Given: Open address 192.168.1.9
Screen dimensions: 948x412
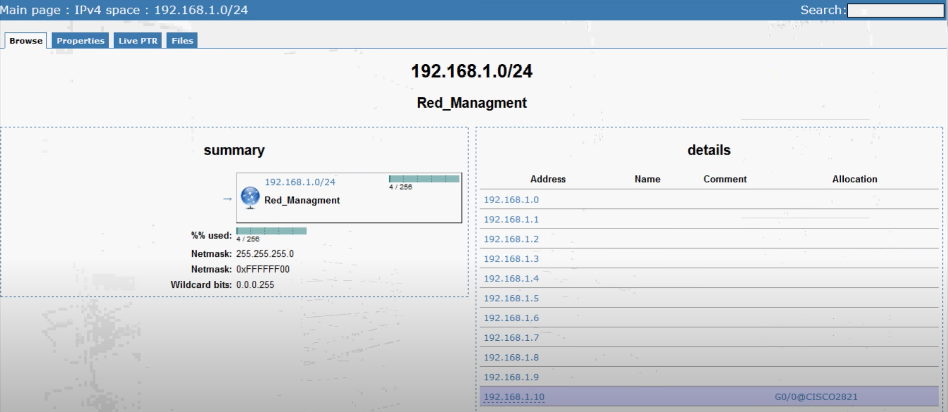Looking at the screenshot, I should pos(511,377).
